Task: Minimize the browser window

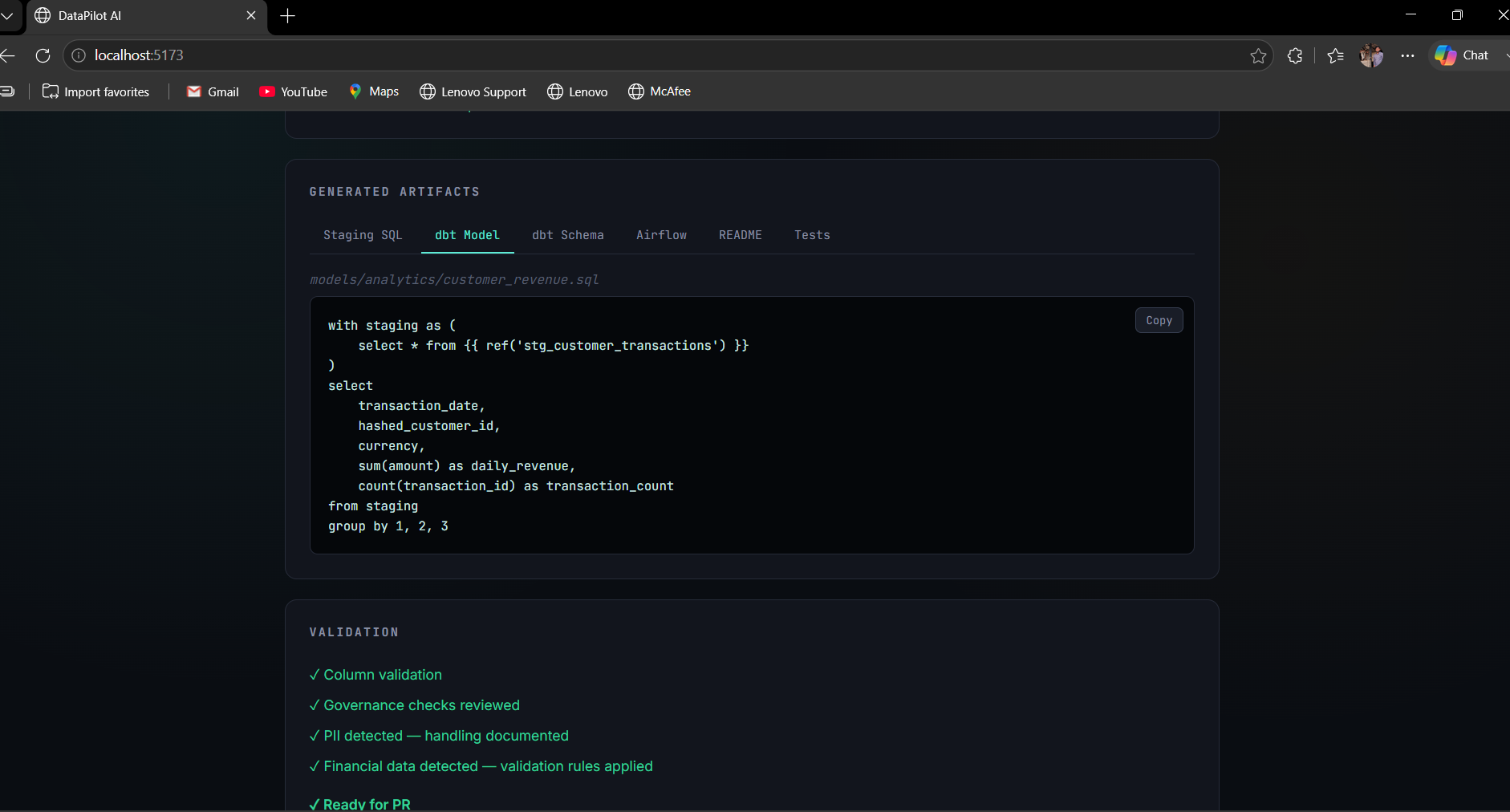Action: pos(1411,15)
